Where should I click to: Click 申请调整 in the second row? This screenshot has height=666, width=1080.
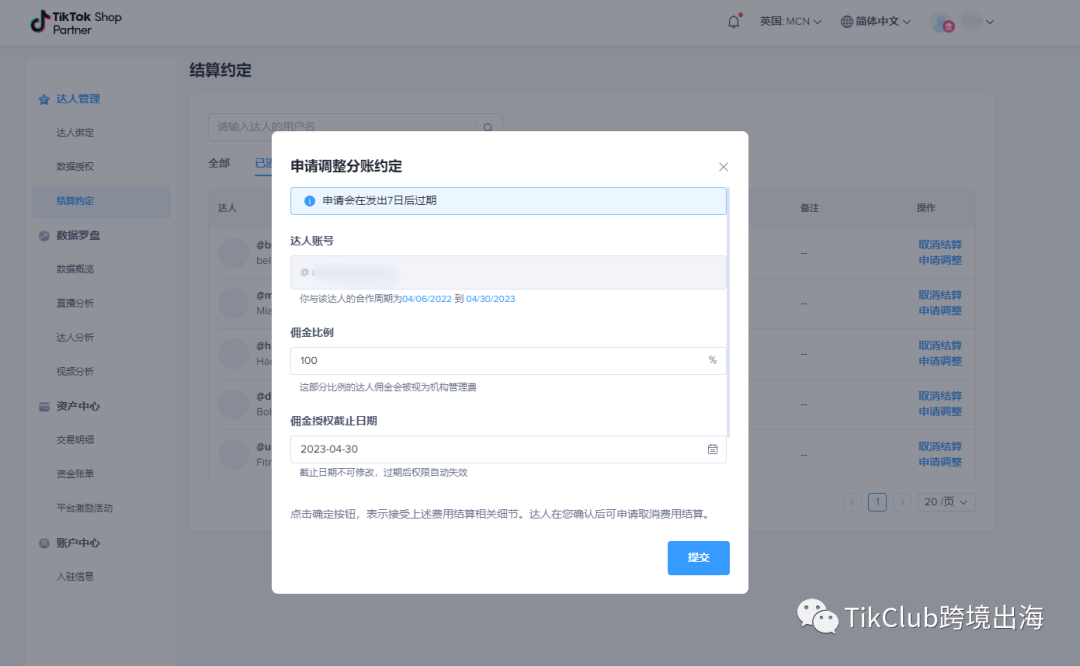coord(939,311)
